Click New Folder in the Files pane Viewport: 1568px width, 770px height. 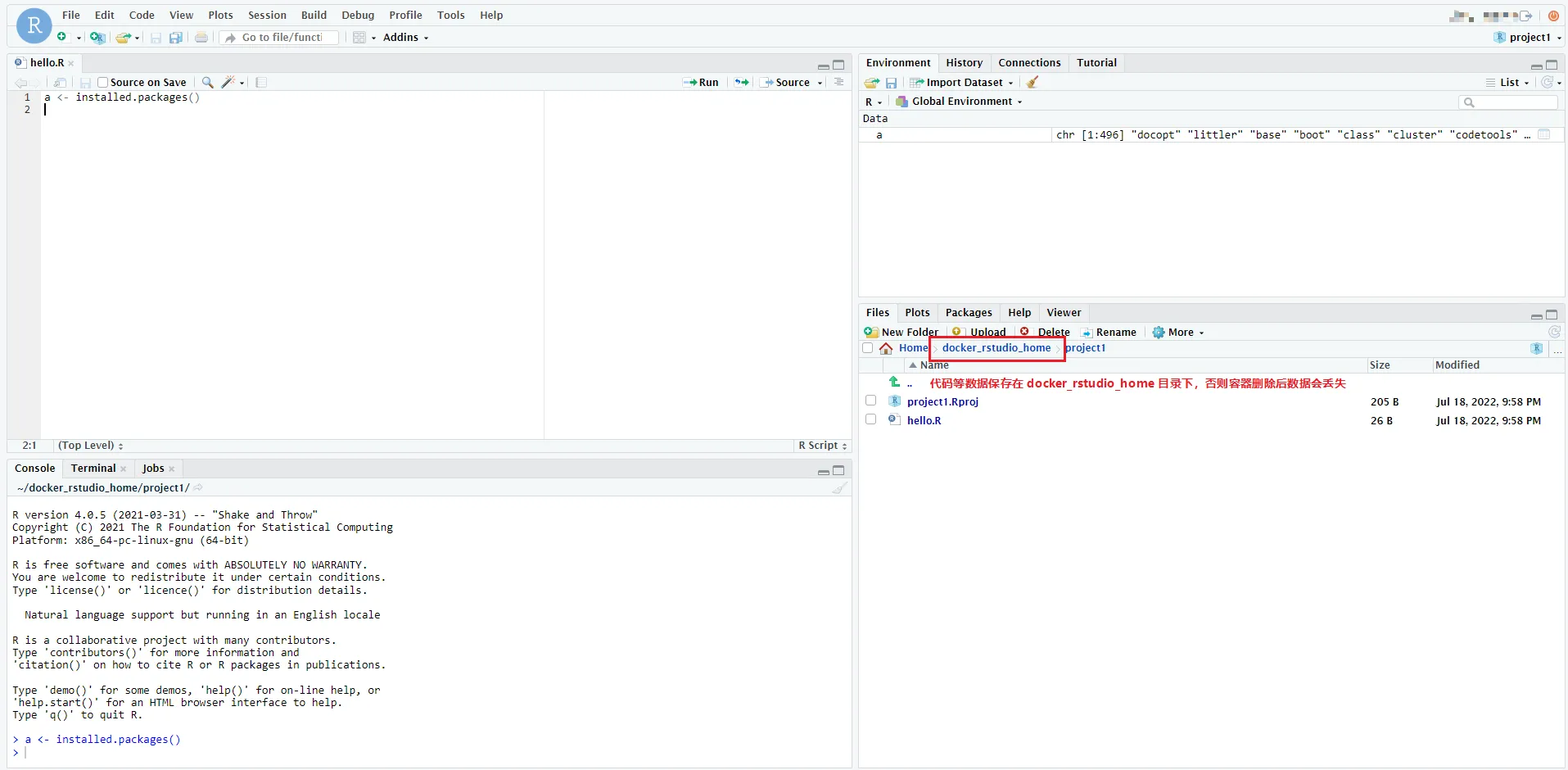[902, 332]
